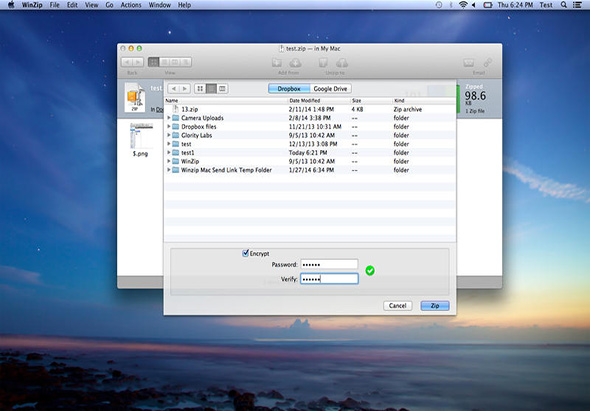590x411 pixels.
Task: Switch the sheet to icon view
Action: coord(200,88)
